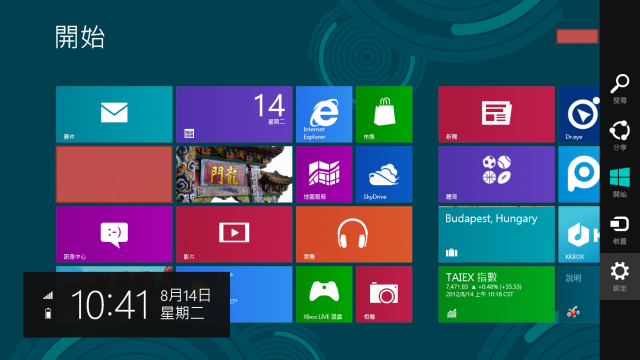
Task: Click the Search charm
Action: pos(620,89)
